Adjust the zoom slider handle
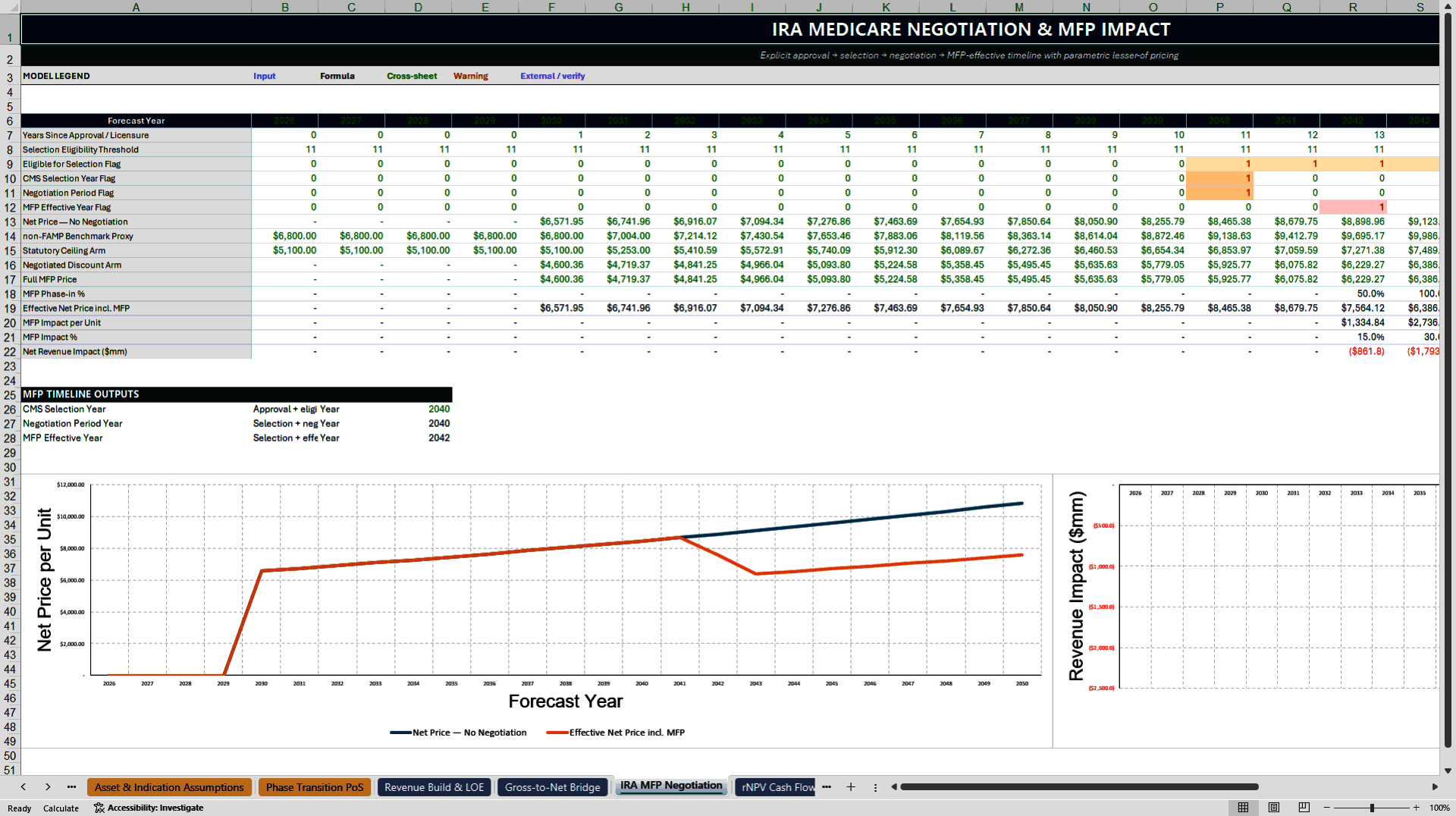 pos(1372,808)
